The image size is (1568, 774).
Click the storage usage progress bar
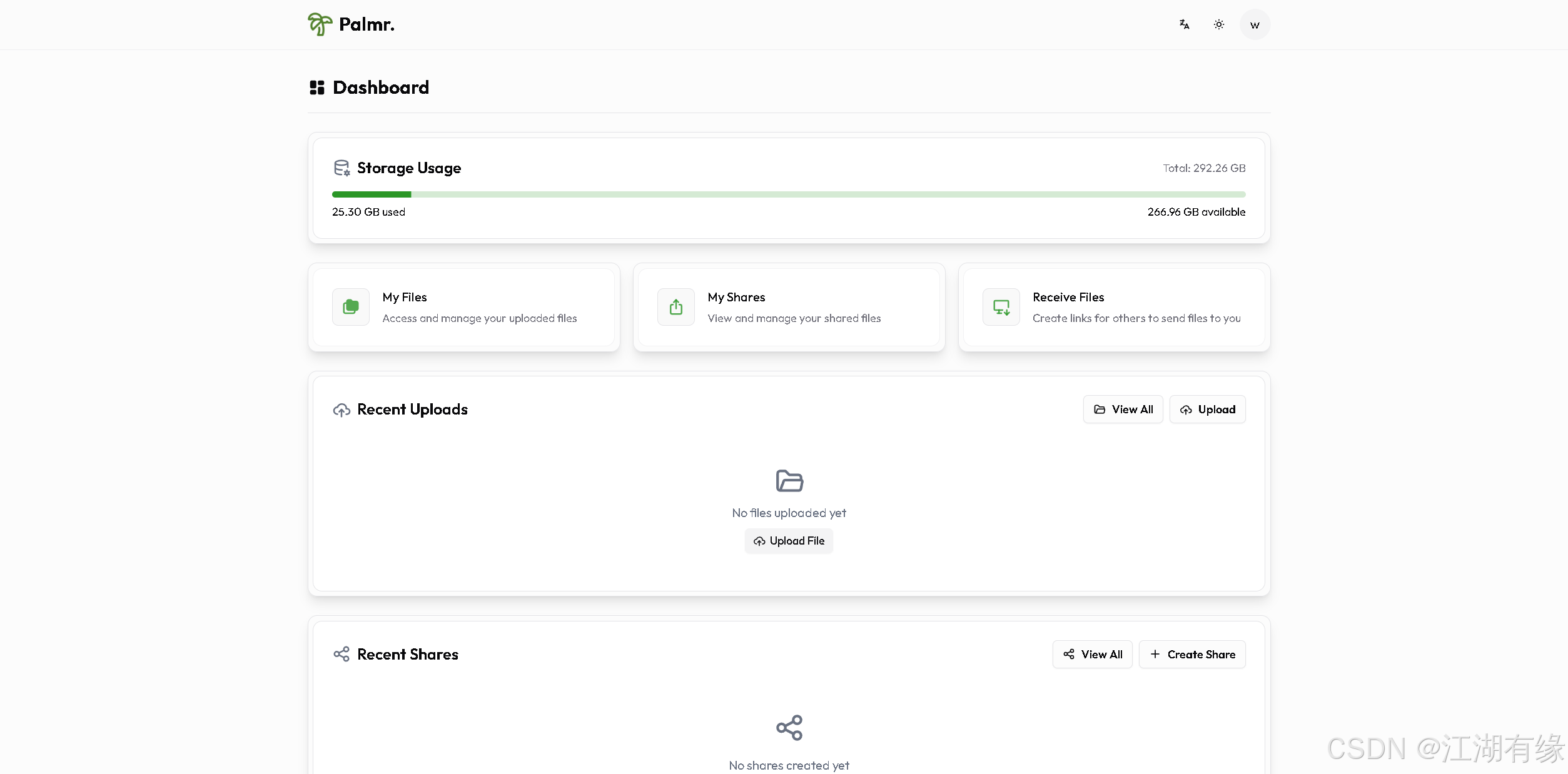coord(788,194)
